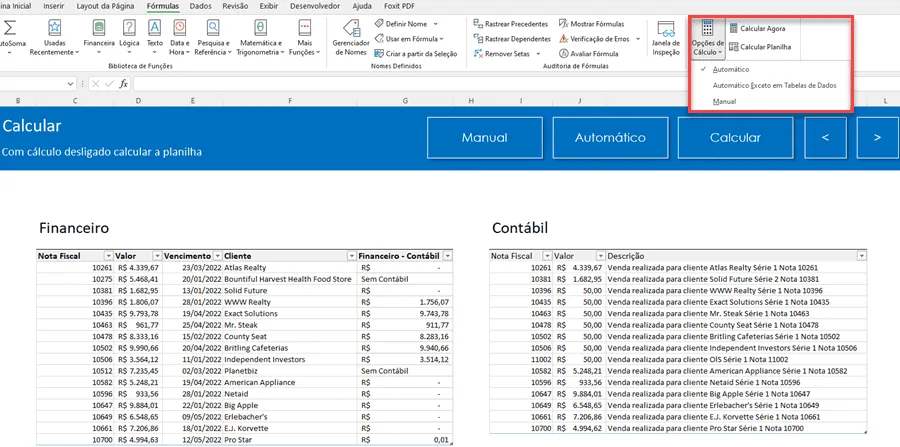This screenshot has height=447, width=900.
Task: Click Definir Nome
Action: (x=406, y=24)
